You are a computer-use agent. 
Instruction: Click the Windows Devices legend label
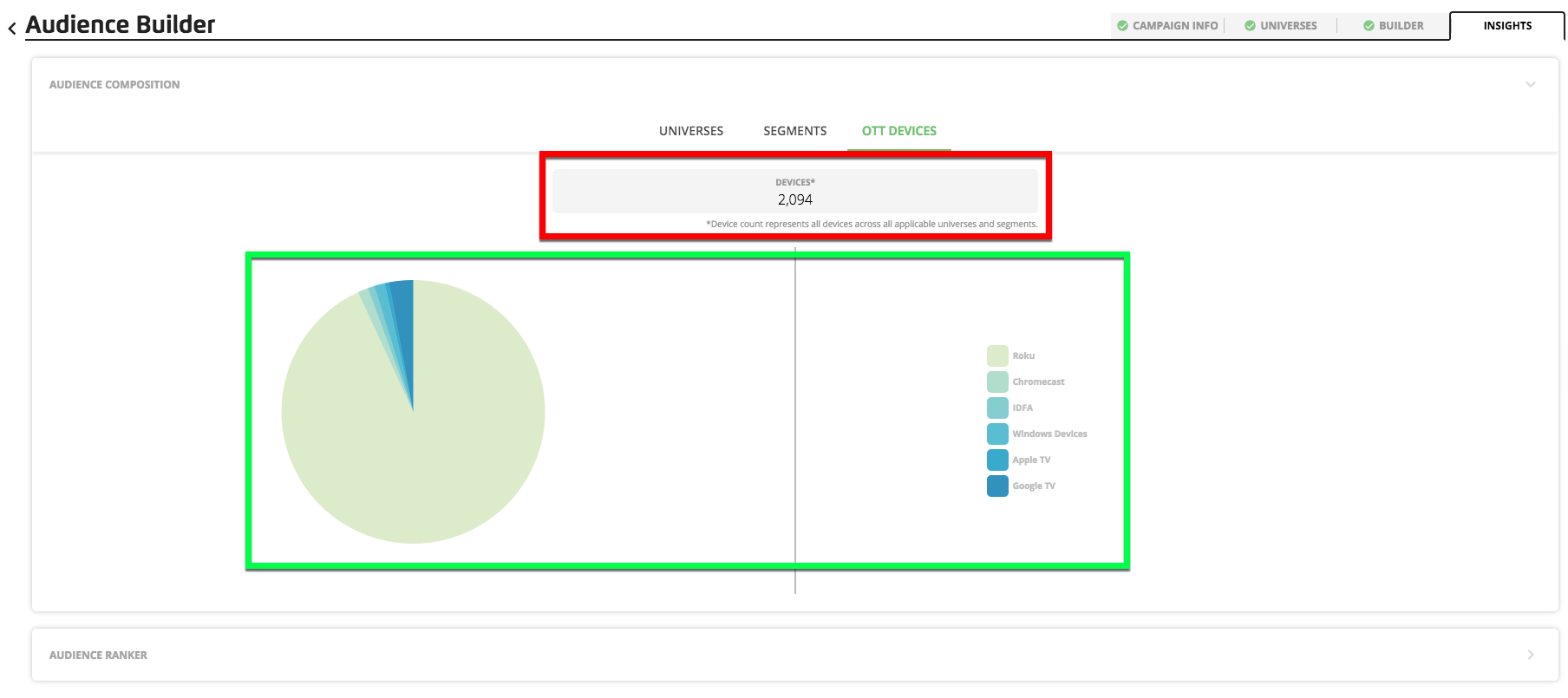[x=1049, y=434]
